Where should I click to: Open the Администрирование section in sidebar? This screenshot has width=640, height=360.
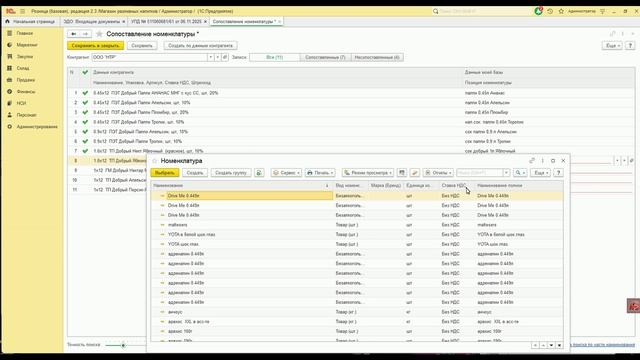point(37,127)
